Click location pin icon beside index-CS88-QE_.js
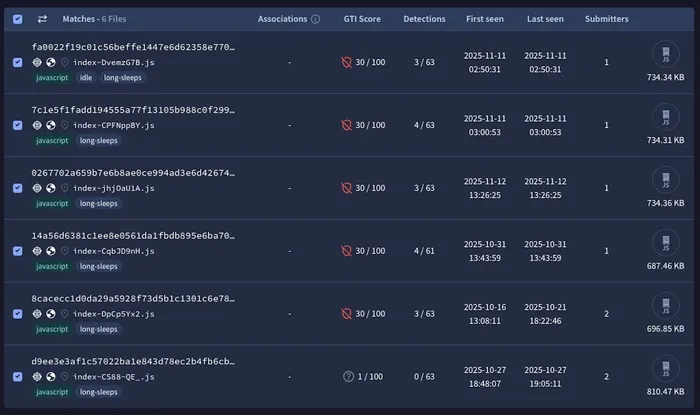The image size is (700, 415). (64, 377)
